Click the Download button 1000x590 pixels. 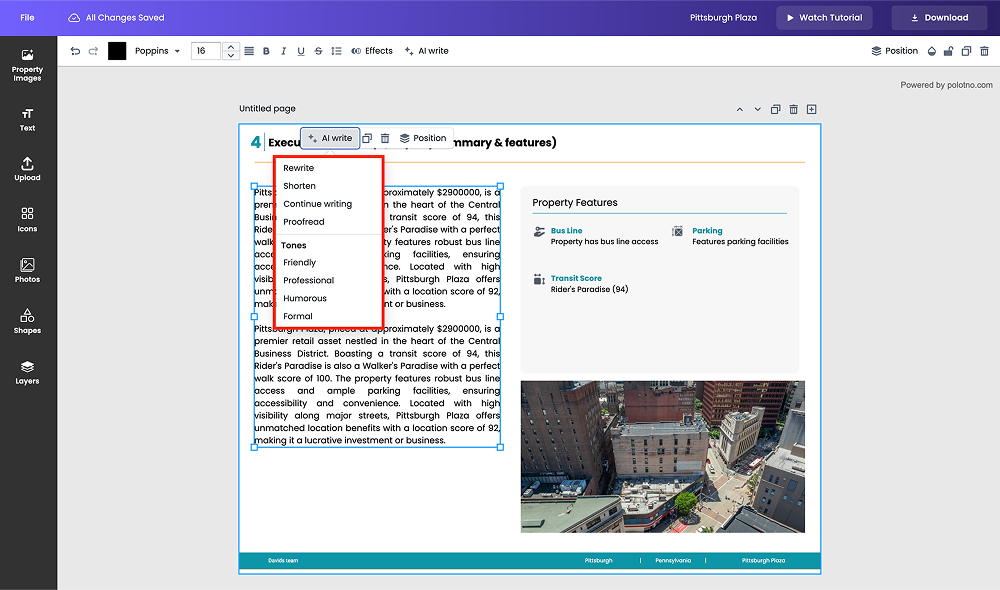click(939, 18)
